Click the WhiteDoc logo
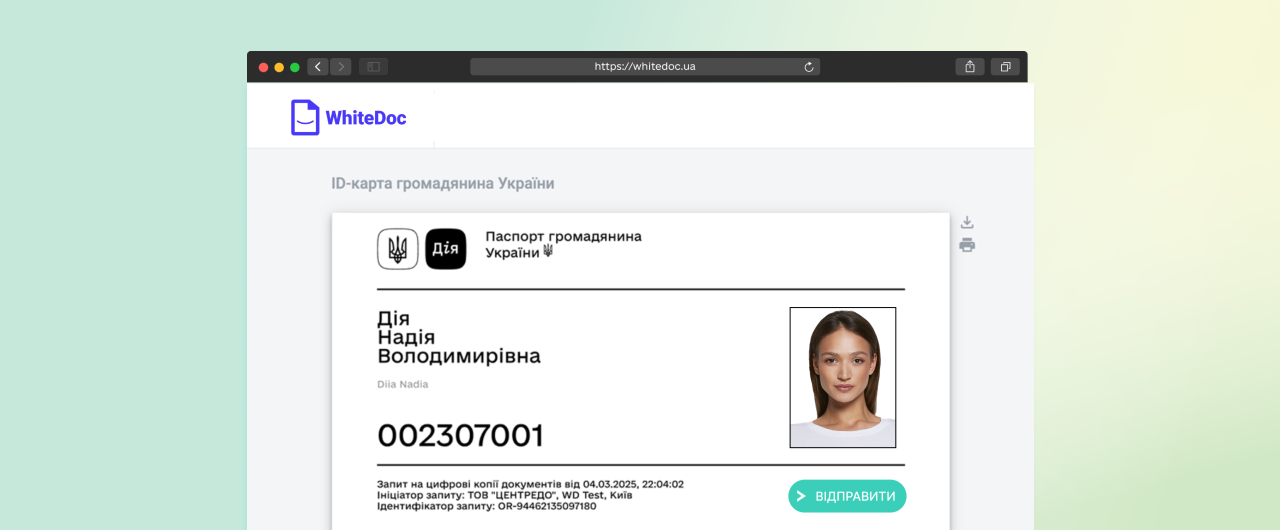 pyautogui.click(x=349, y=117)
